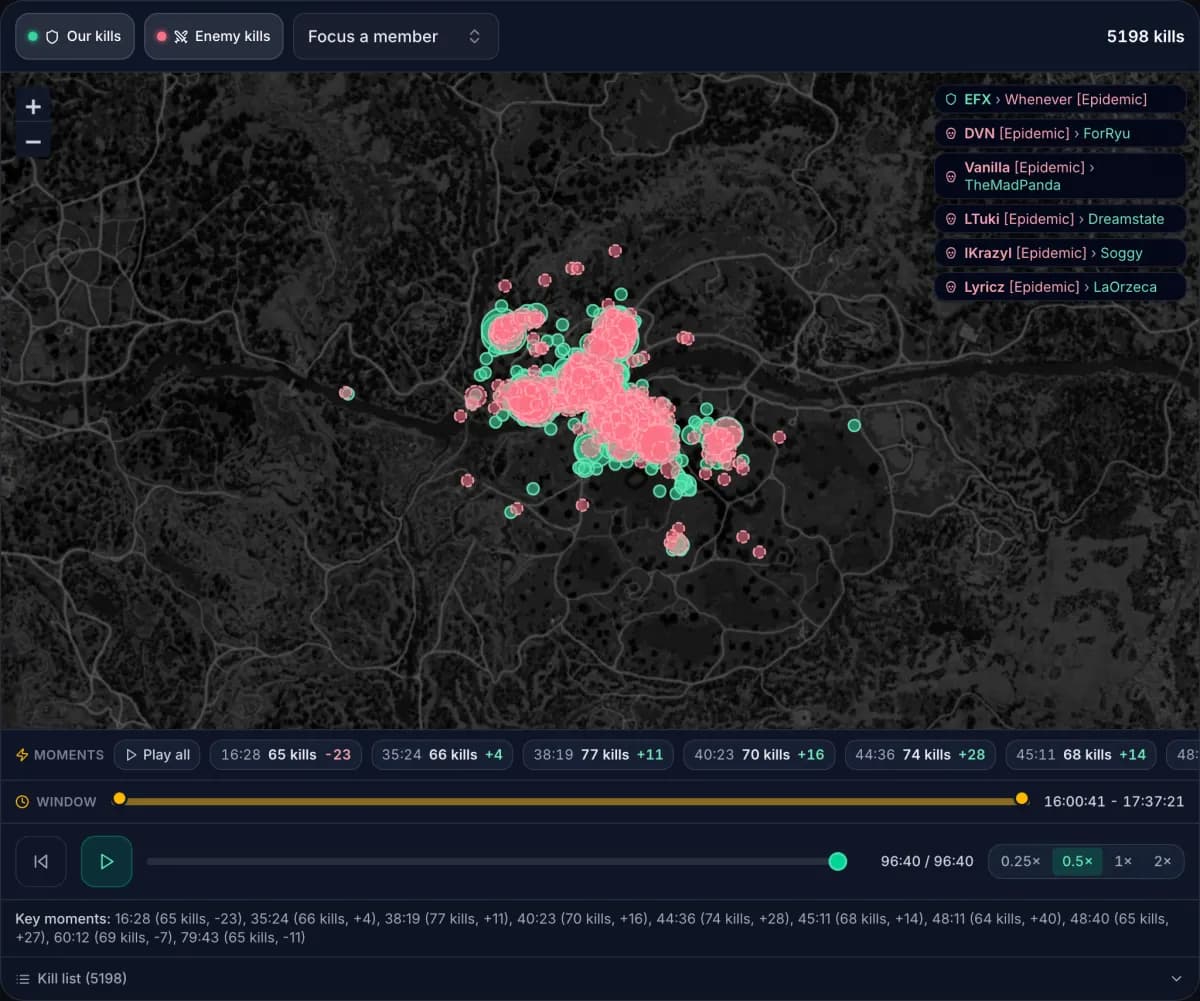Click the shield icon beside EFX
The width and height of the screenshot is (1200, 1001).
(x=951, y=99)
